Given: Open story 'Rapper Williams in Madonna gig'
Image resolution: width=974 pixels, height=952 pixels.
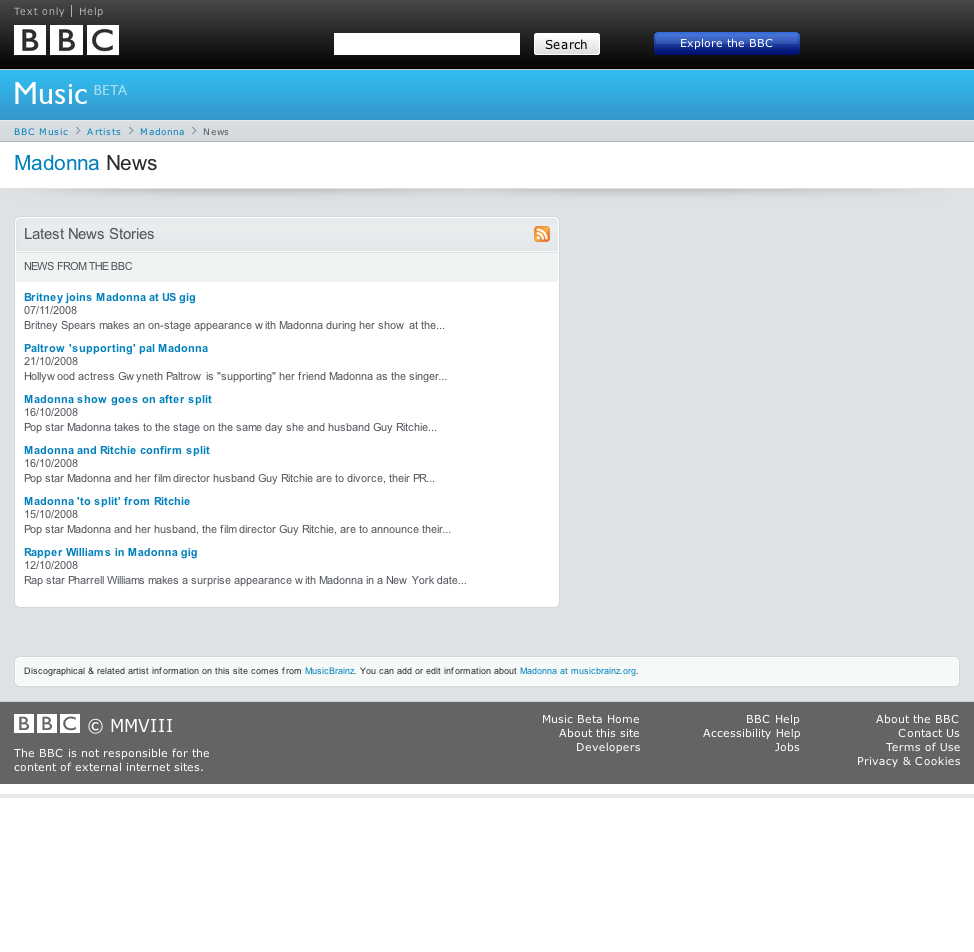Looking at the screenshot, I should 111,551.
